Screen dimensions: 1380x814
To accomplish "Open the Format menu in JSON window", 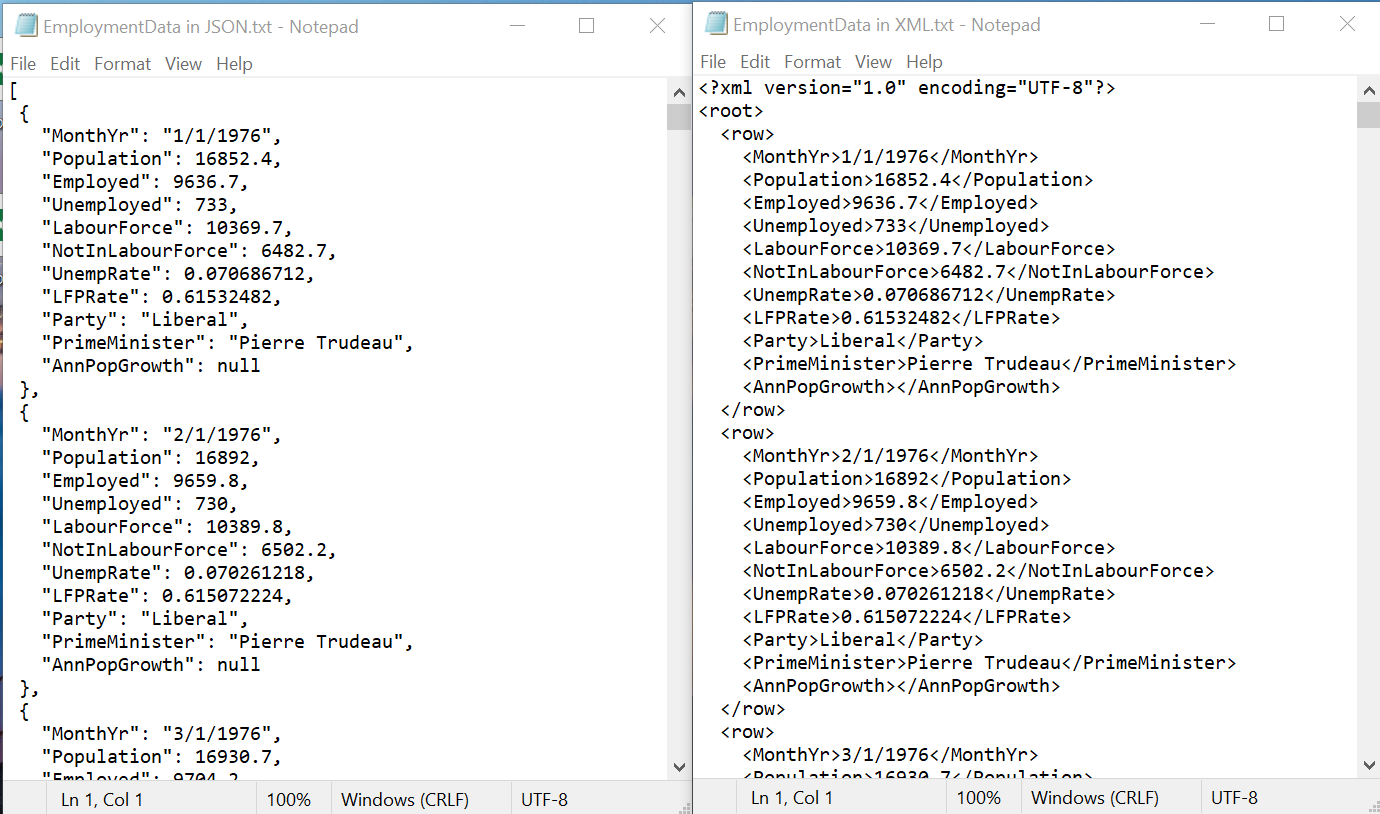I will (122, 63).
